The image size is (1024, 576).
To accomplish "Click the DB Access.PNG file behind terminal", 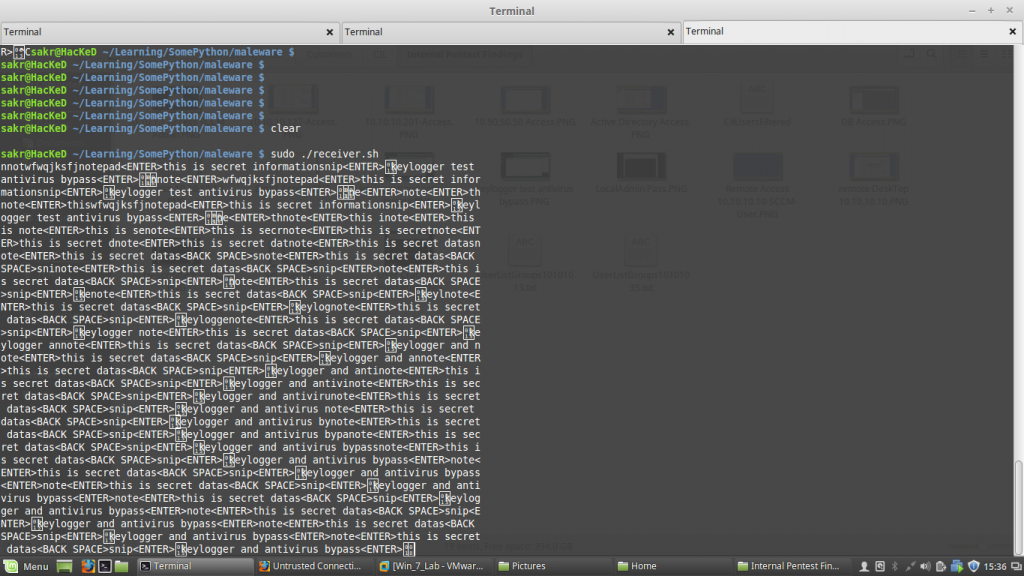I will click(873, 106).
